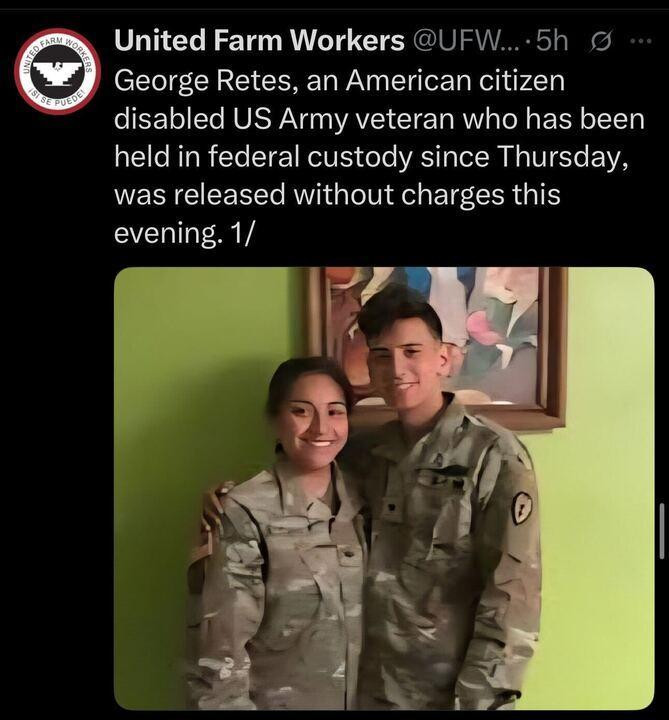Click the rank insignia on the right uniform chest

[393, 507]
